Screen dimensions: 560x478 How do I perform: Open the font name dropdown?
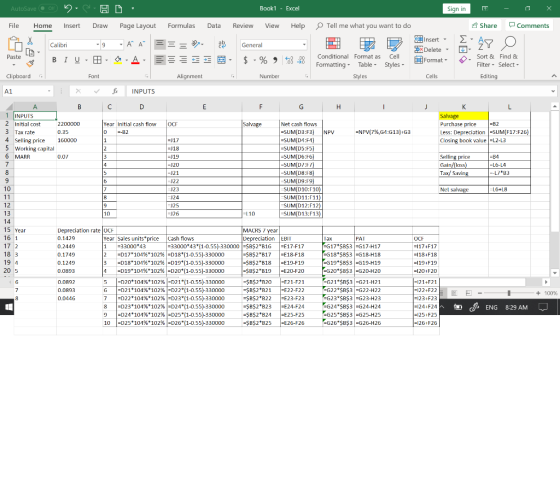point(97,45)
